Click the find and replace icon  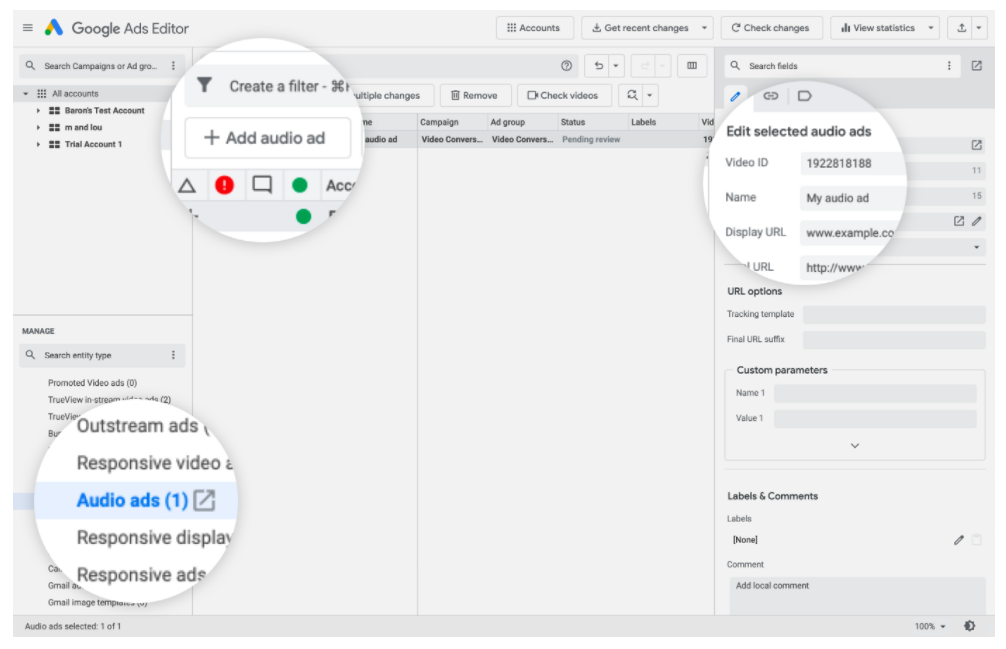[632, 95]
